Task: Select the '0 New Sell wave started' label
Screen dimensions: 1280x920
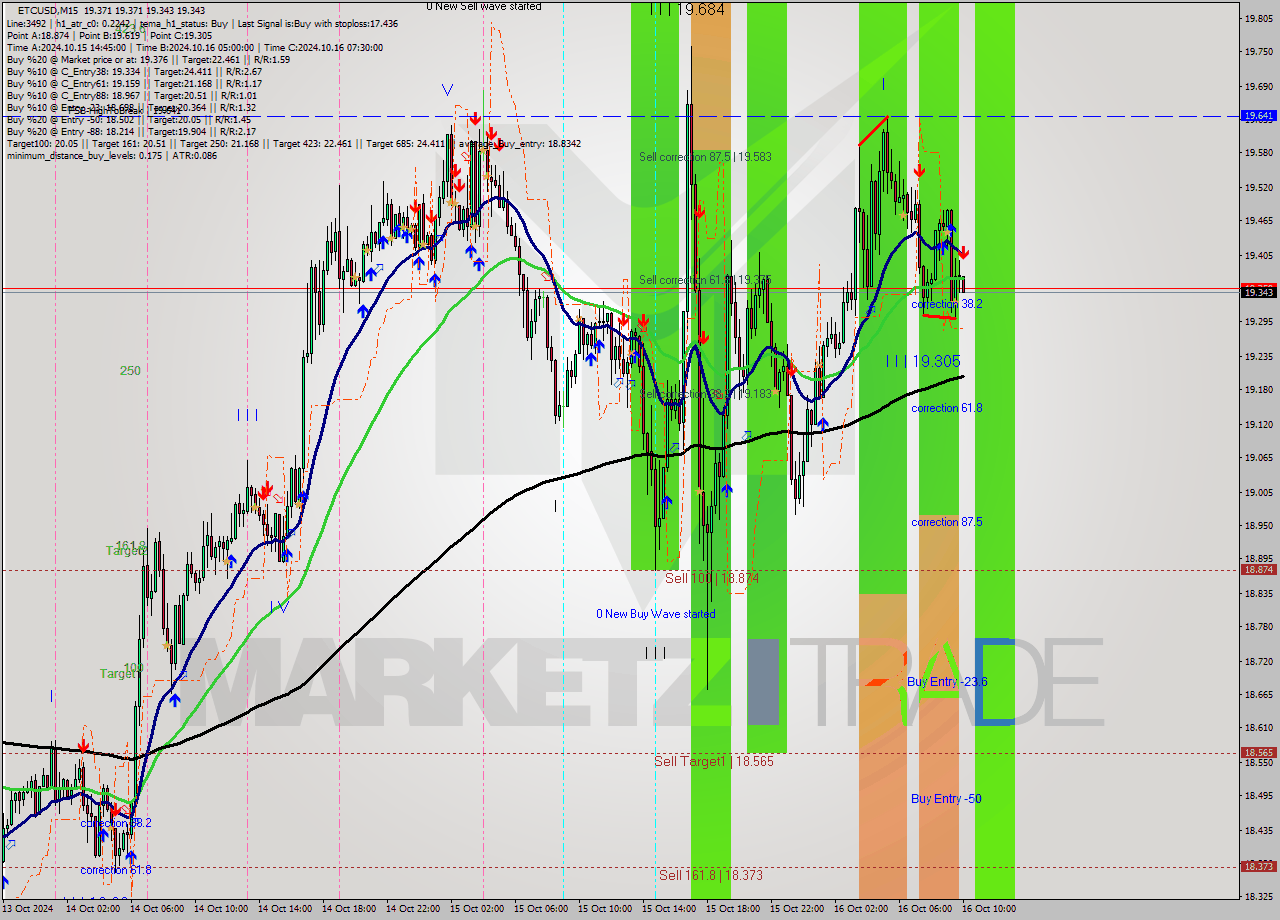Action: 484,6
